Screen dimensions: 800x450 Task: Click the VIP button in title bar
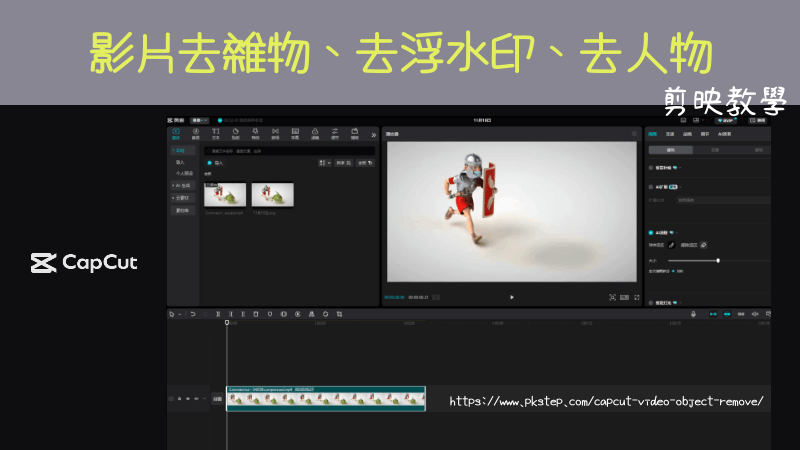pyautogui.click(x=726, y=120)
